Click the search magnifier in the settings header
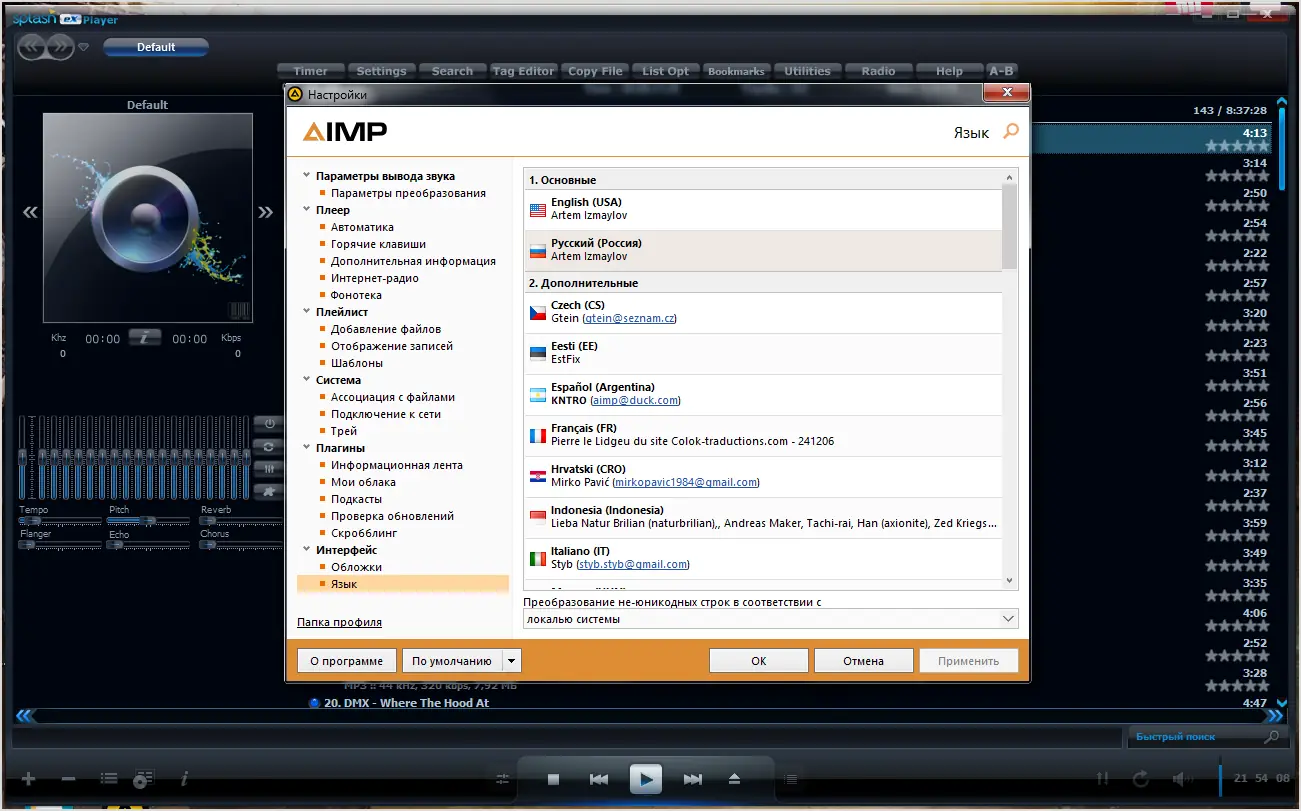1301x811 pixels. click(1011, 131)
